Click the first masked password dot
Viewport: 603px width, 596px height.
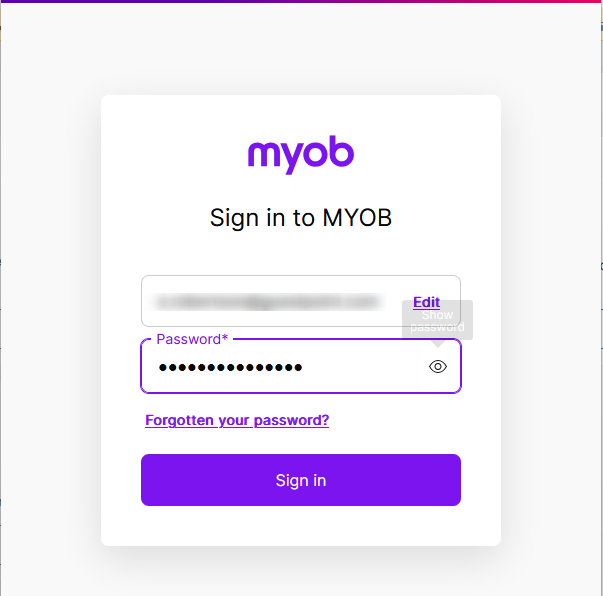pos(163,368)
